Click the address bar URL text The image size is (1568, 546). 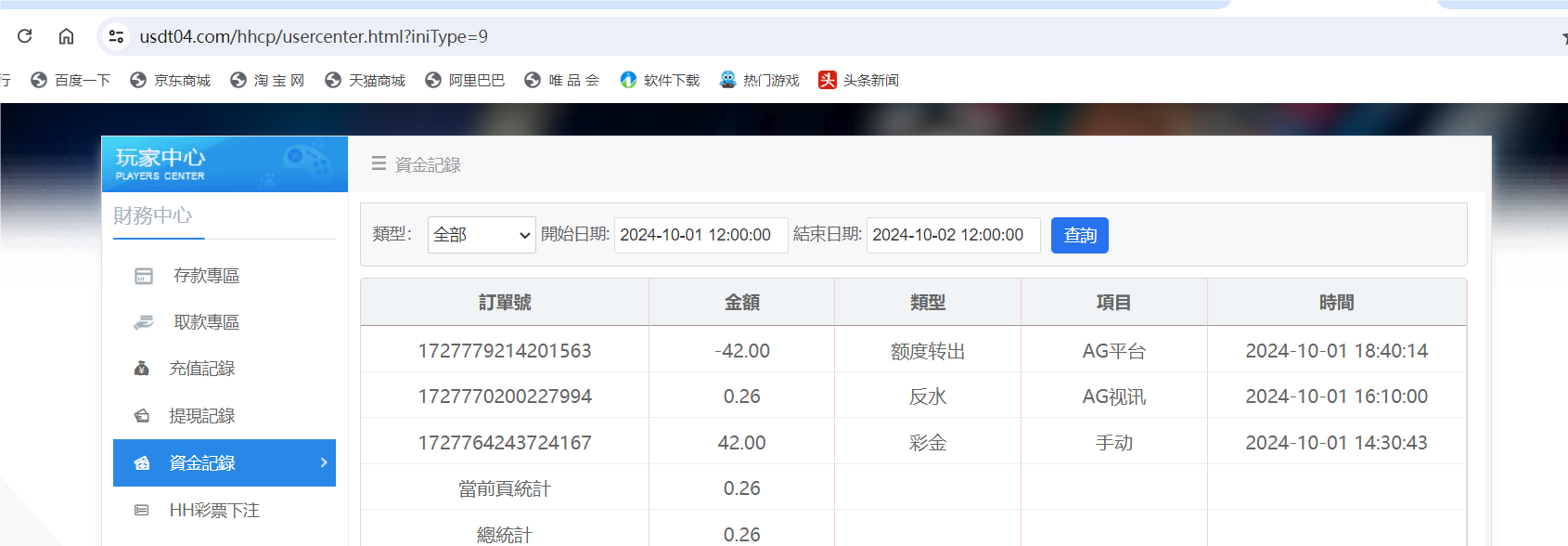(x=314, y=36)
